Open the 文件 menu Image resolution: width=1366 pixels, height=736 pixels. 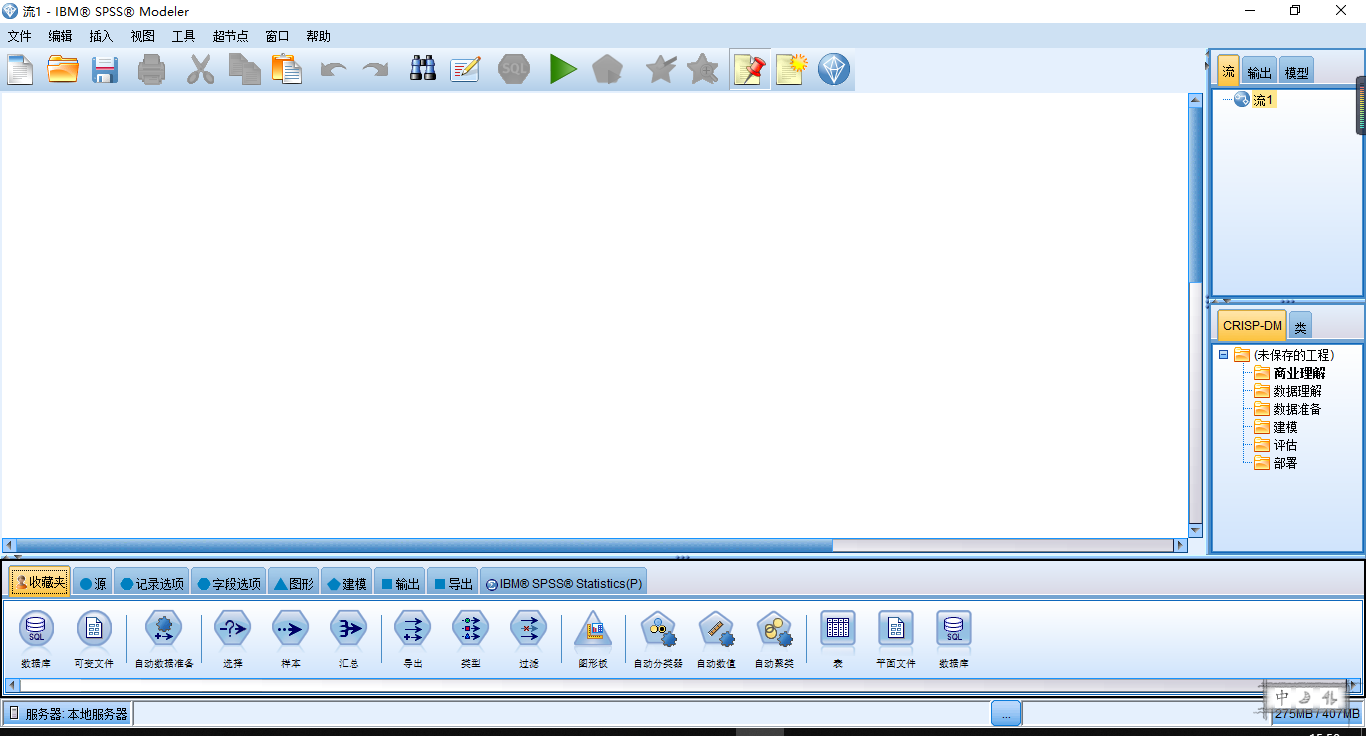tap(20, 36)
